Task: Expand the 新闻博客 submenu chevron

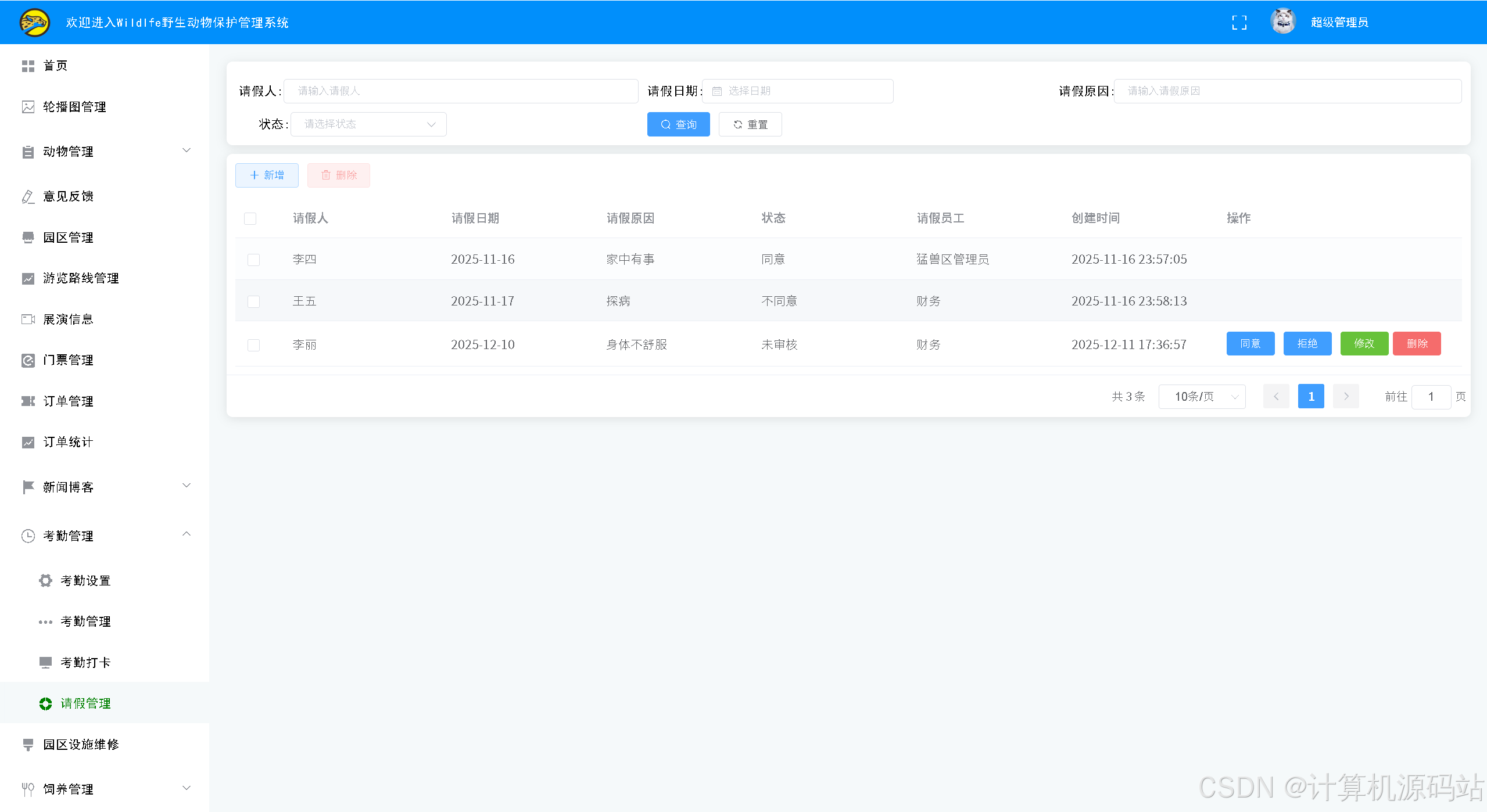Action: point(187,486)
